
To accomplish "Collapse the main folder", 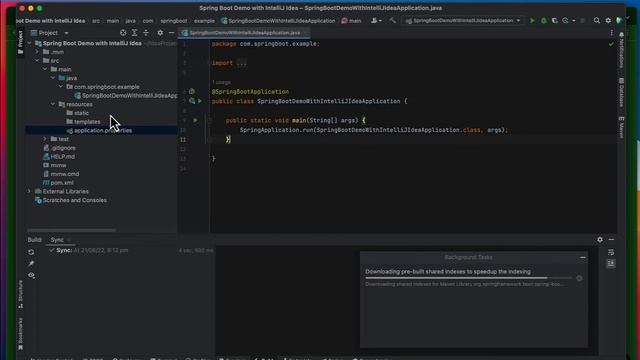I will pyautogui.click(x=45, y=69).
